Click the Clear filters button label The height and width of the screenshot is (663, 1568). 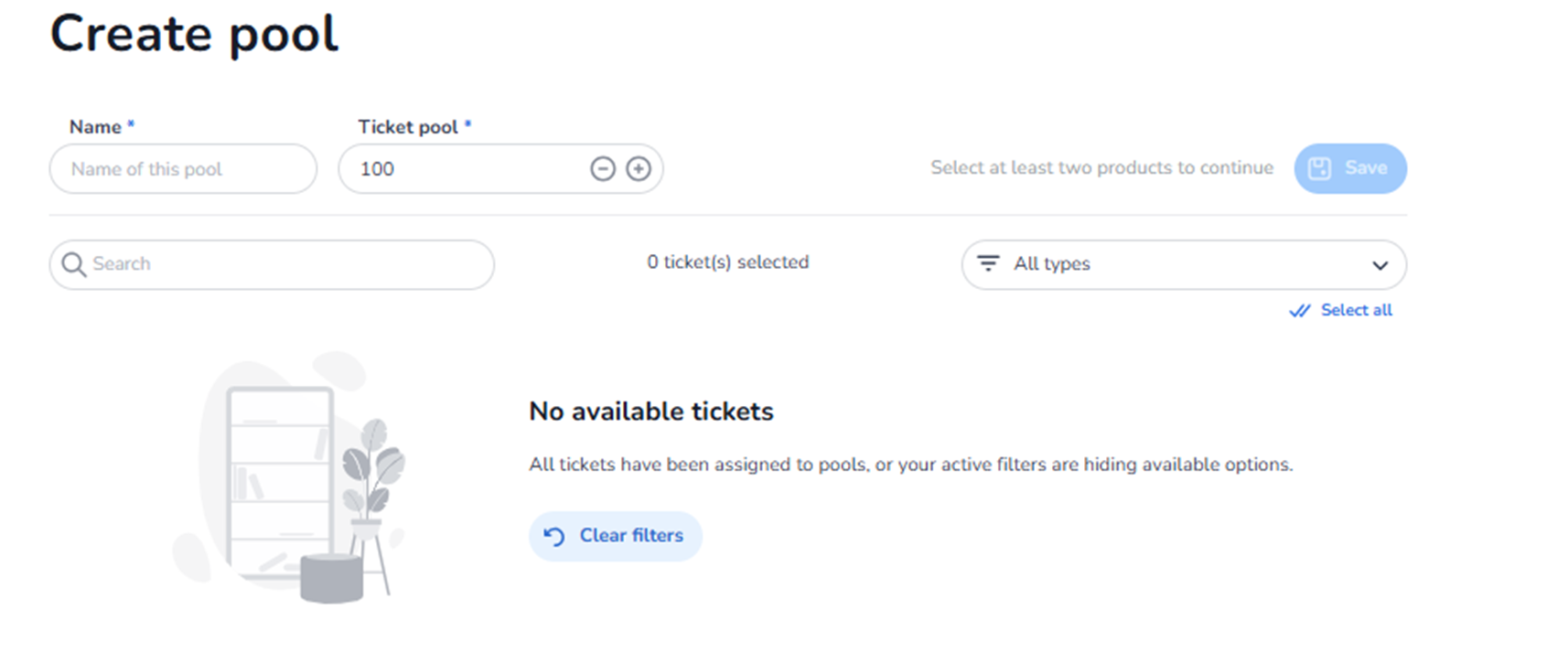click(x=631, y=536)
